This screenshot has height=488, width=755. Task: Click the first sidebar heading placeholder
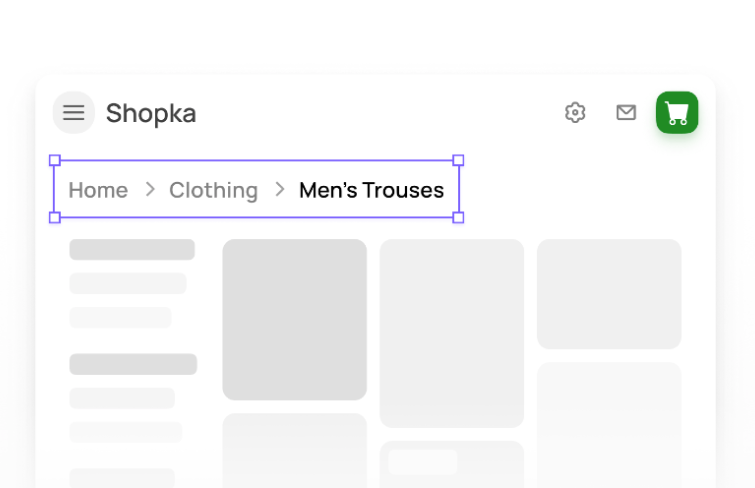pyautogui.click(x=132, y=250)
